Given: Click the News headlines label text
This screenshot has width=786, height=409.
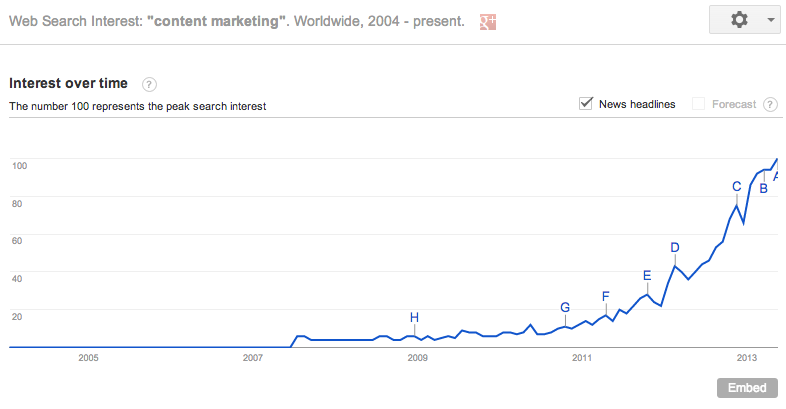Looking at the screenshot, I should (637, 104).
